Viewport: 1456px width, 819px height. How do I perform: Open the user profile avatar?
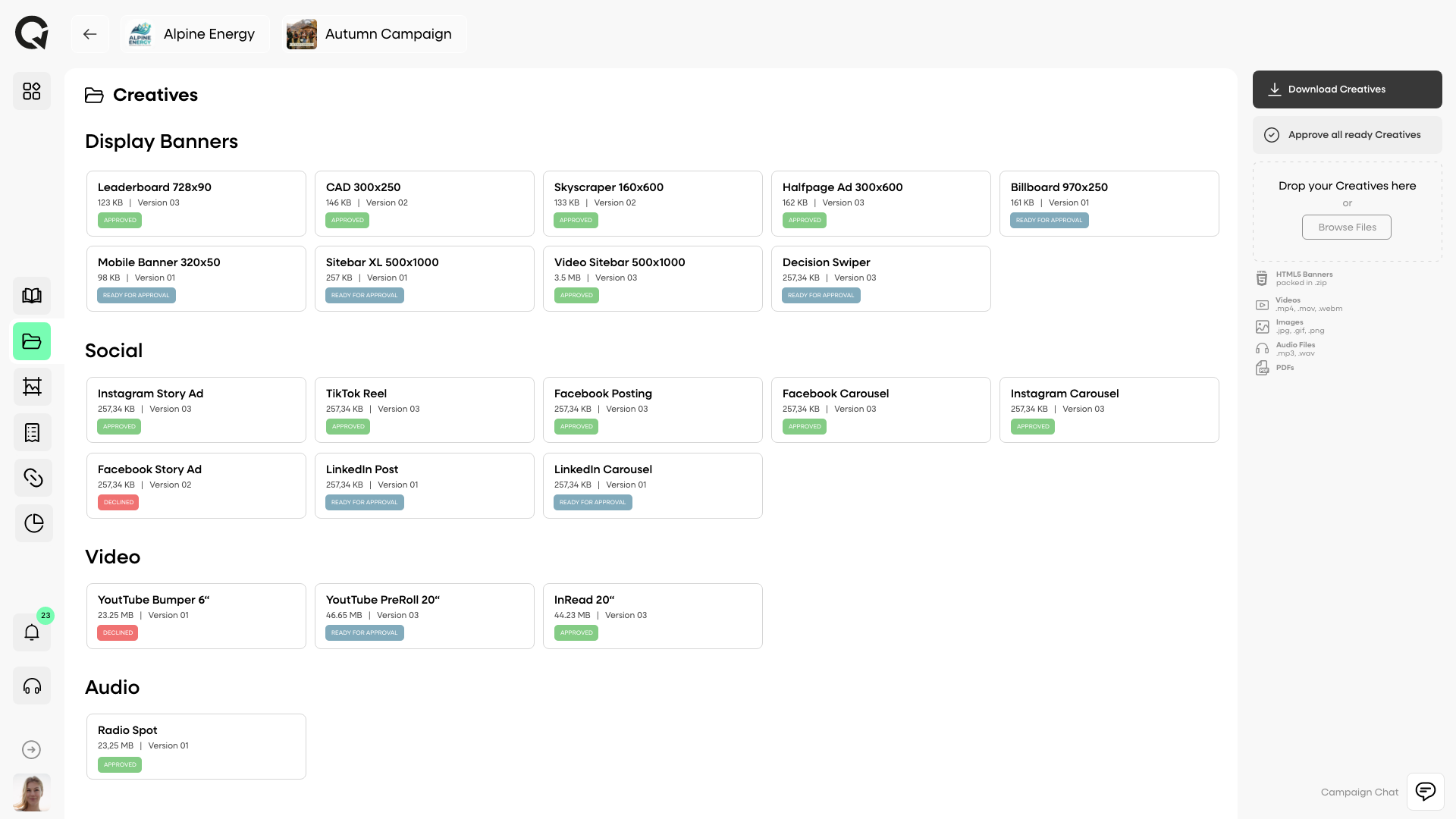tap(31, 792)
